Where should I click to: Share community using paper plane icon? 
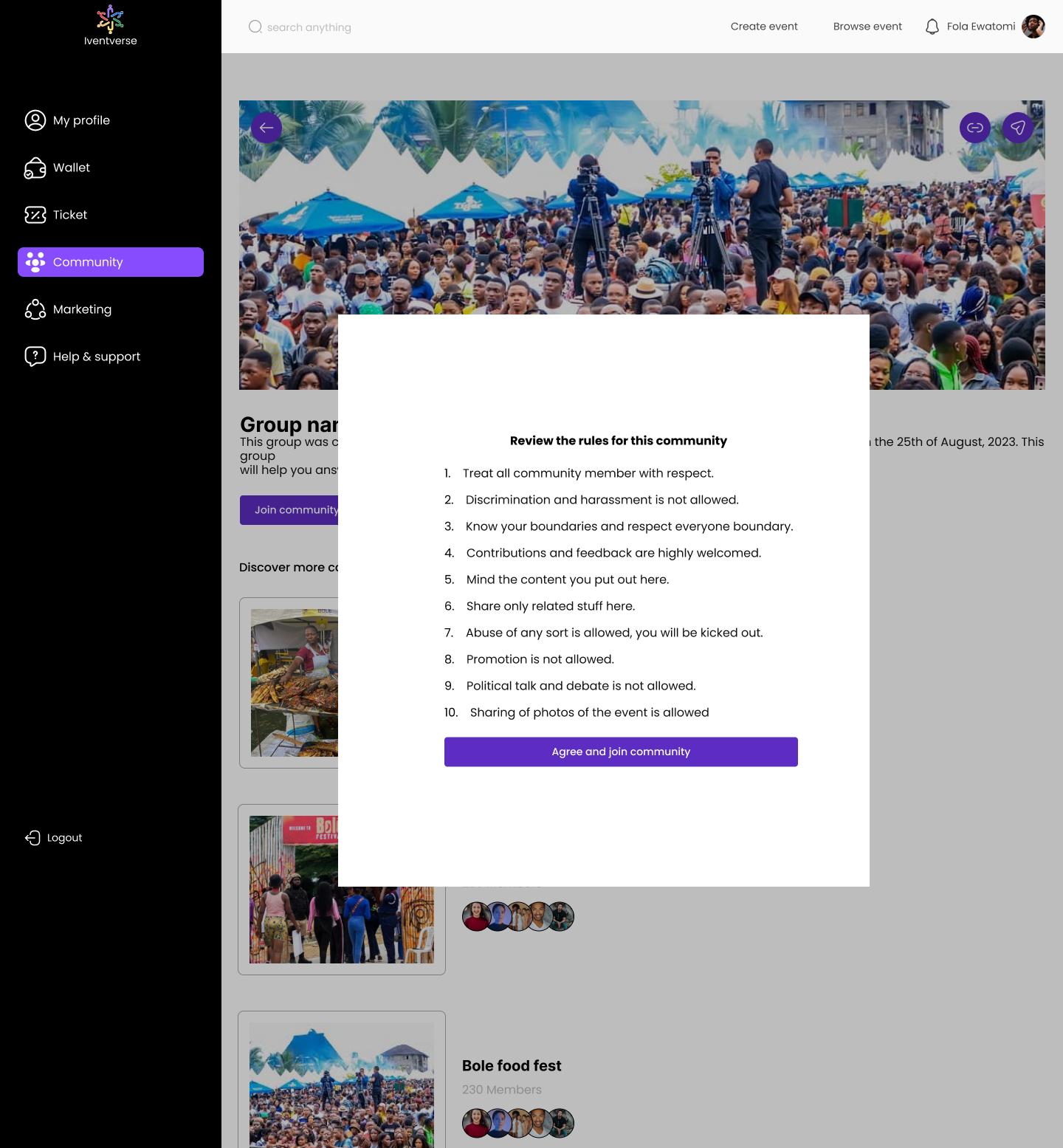[x=1017, y=128]
